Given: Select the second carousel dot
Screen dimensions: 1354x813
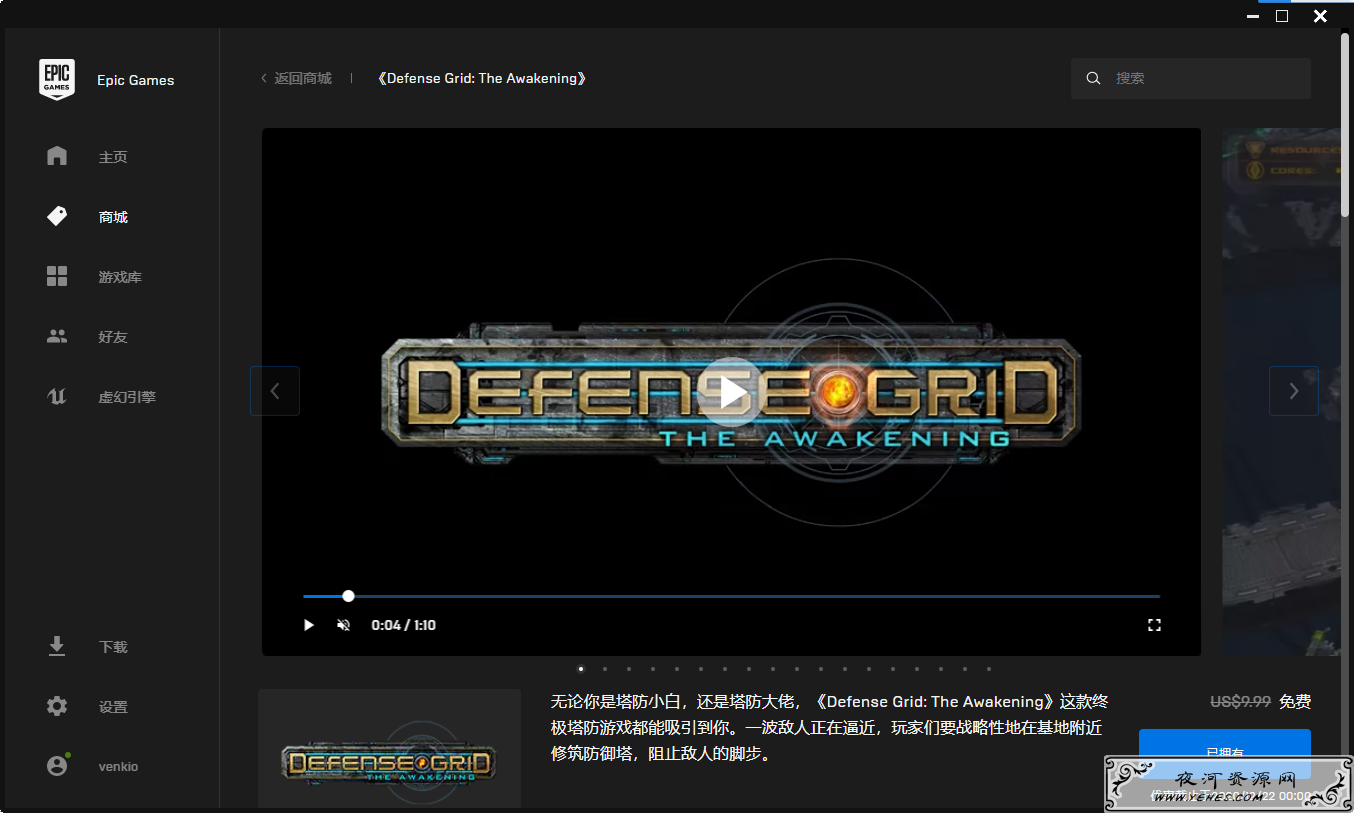Looking at the screenshot, I should coord(605,669).
